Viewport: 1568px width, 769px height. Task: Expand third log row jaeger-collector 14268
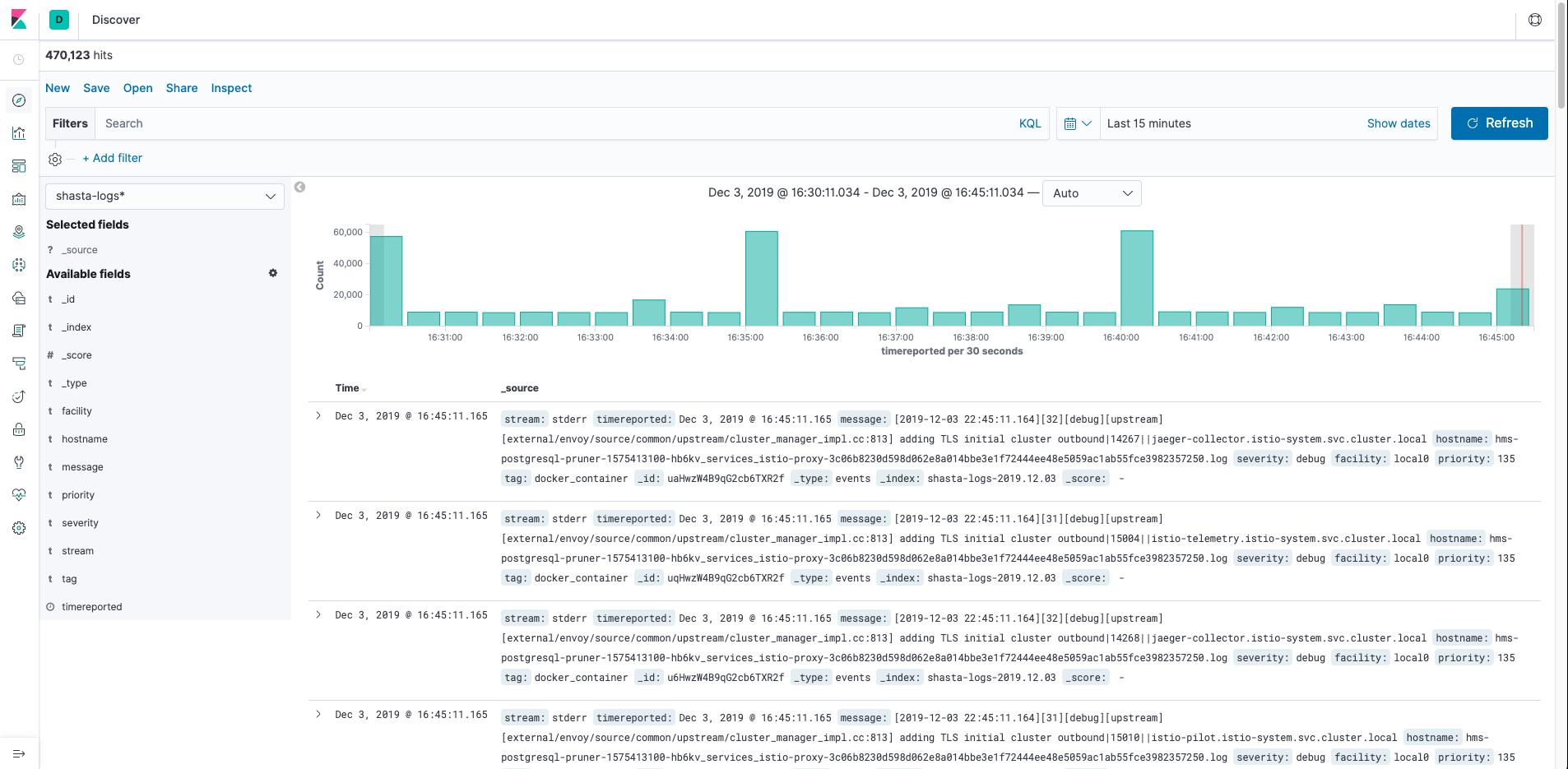(x=318, y=614)
